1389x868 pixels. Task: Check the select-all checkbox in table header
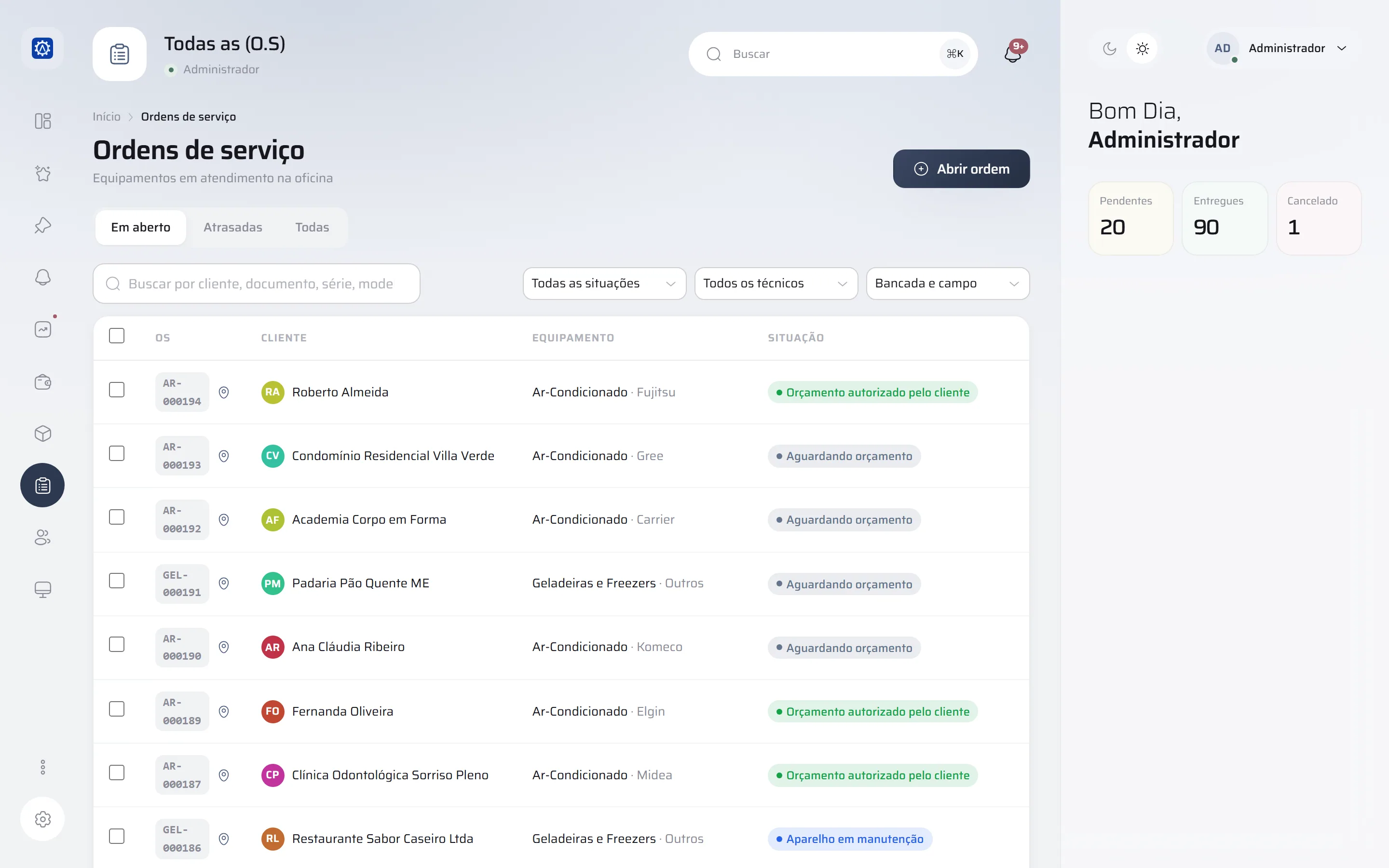tap(117, 336)
